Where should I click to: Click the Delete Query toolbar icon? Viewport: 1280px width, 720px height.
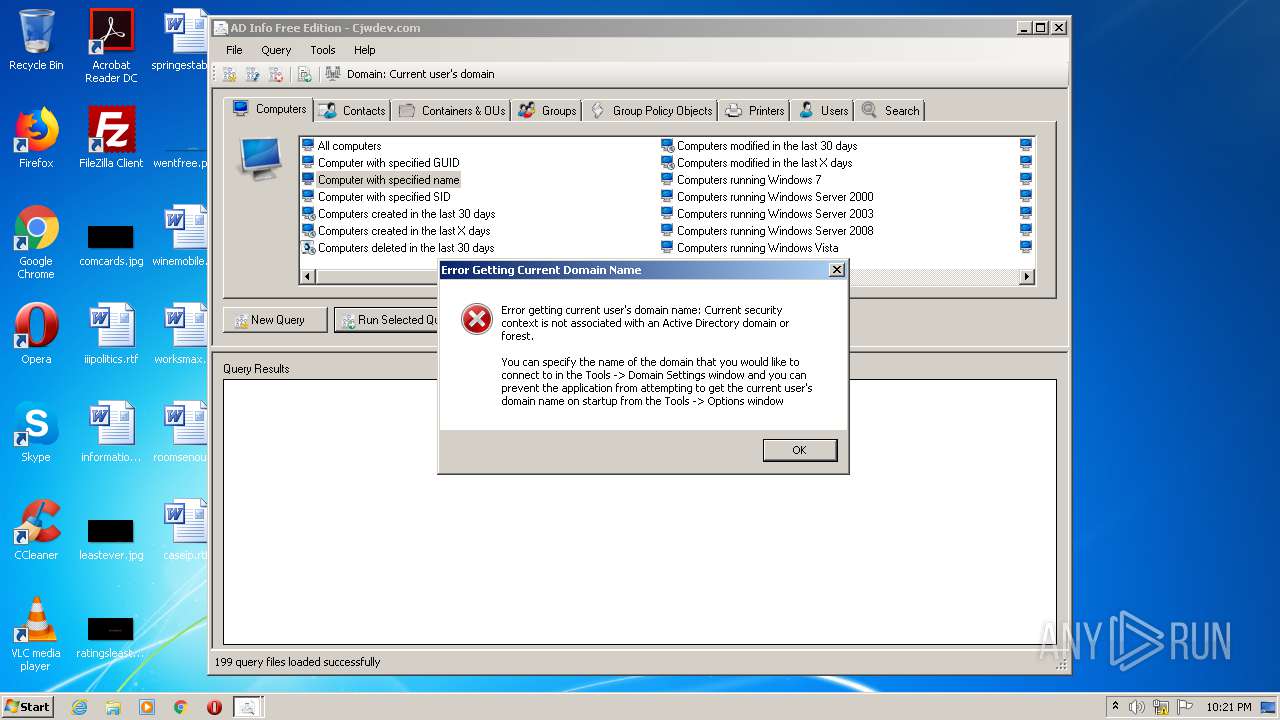click(x=276, y=74)
